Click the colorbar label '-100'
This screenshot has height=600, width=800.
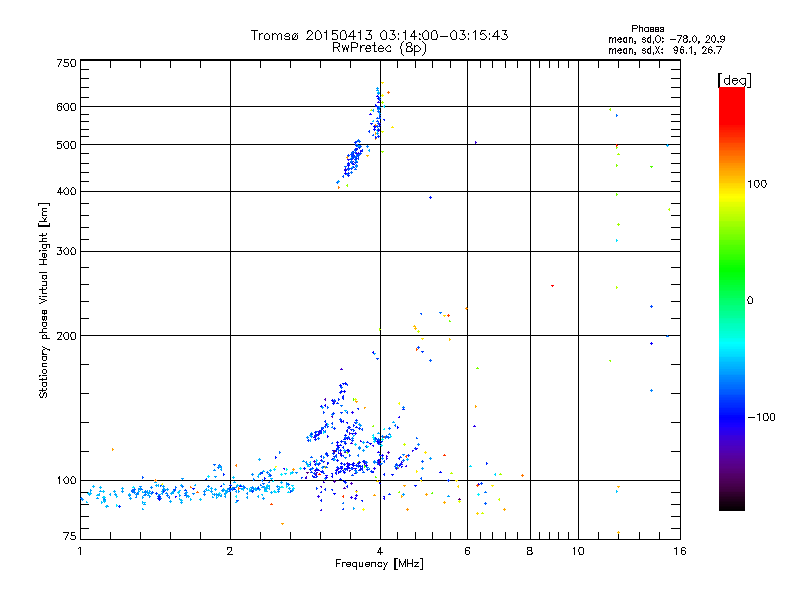761,417
